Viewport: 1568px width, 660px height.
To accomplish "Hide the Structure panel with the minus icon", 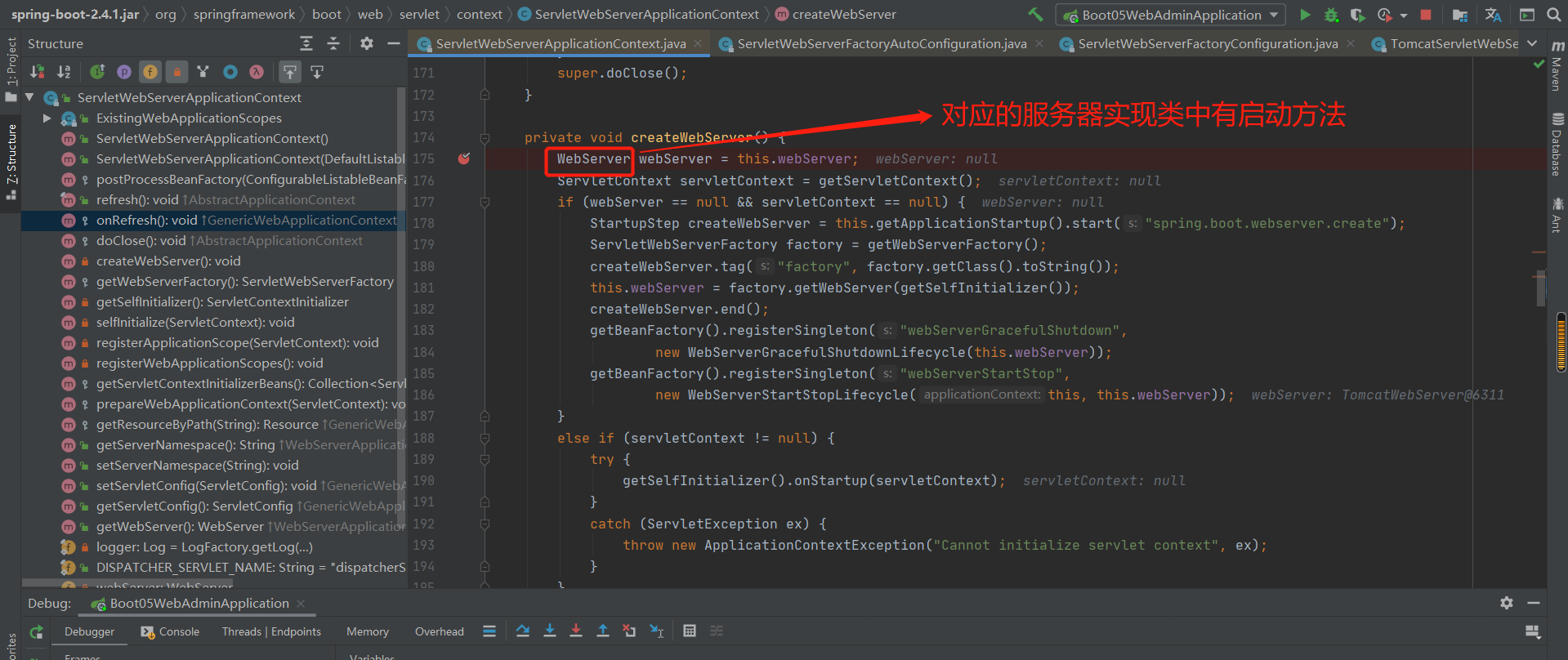I will click(393, 43).
